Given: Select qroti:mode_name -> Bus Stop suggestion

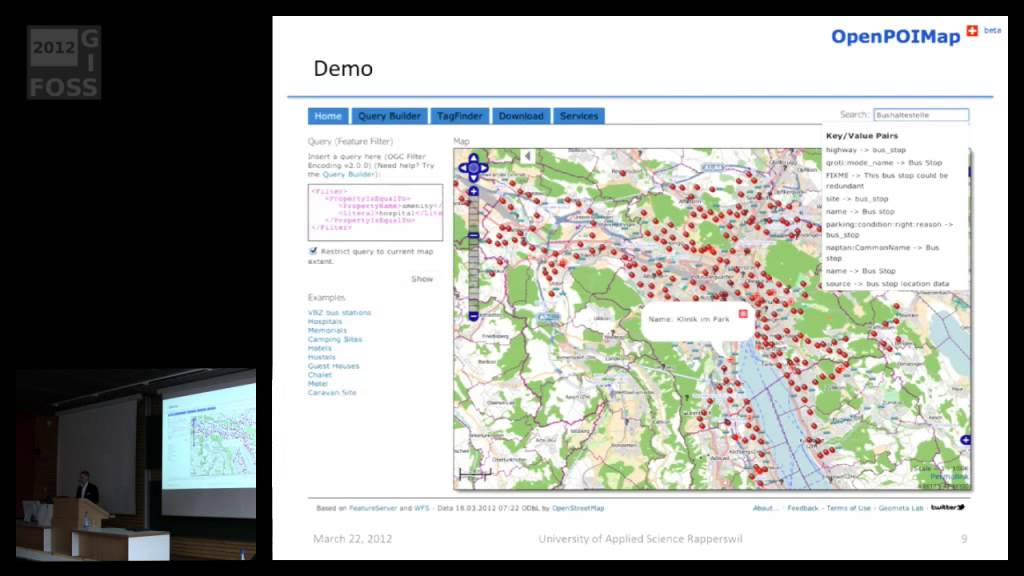Looking at the screenshot, I should tap(884, 163).
